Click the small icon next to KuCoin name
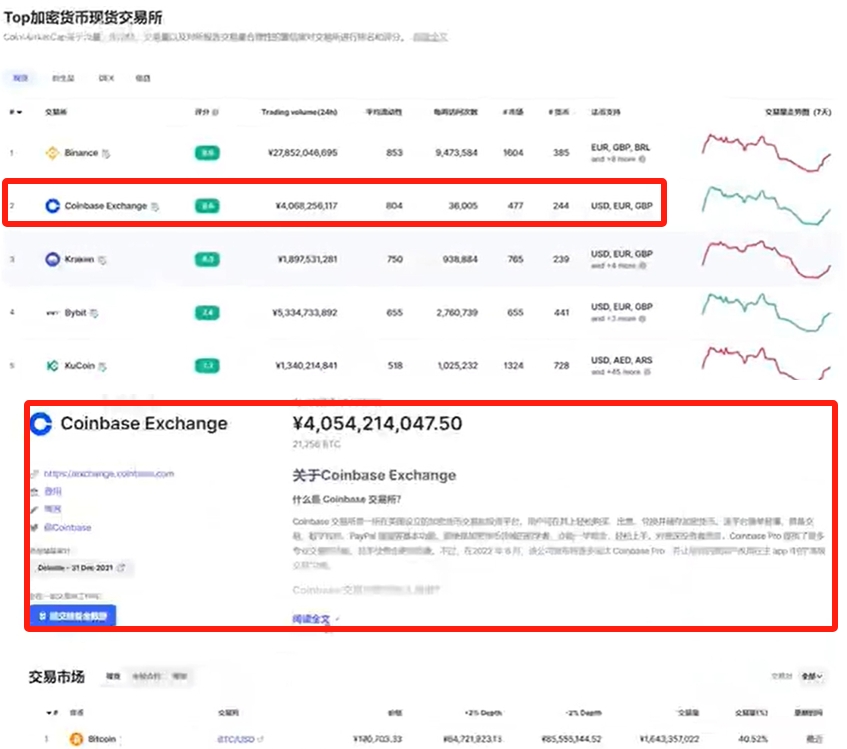The height and width of the screenshot is (749, 847). (x=103, y=366)
